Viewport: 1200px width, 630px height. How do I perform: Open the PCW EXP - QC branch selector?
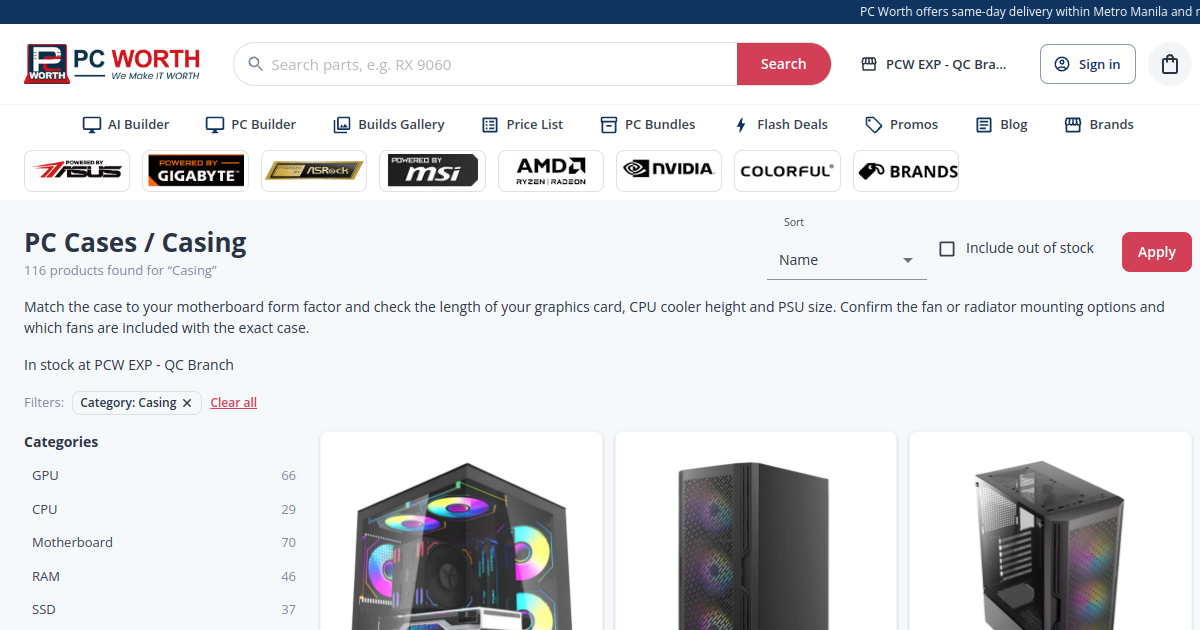934,64
